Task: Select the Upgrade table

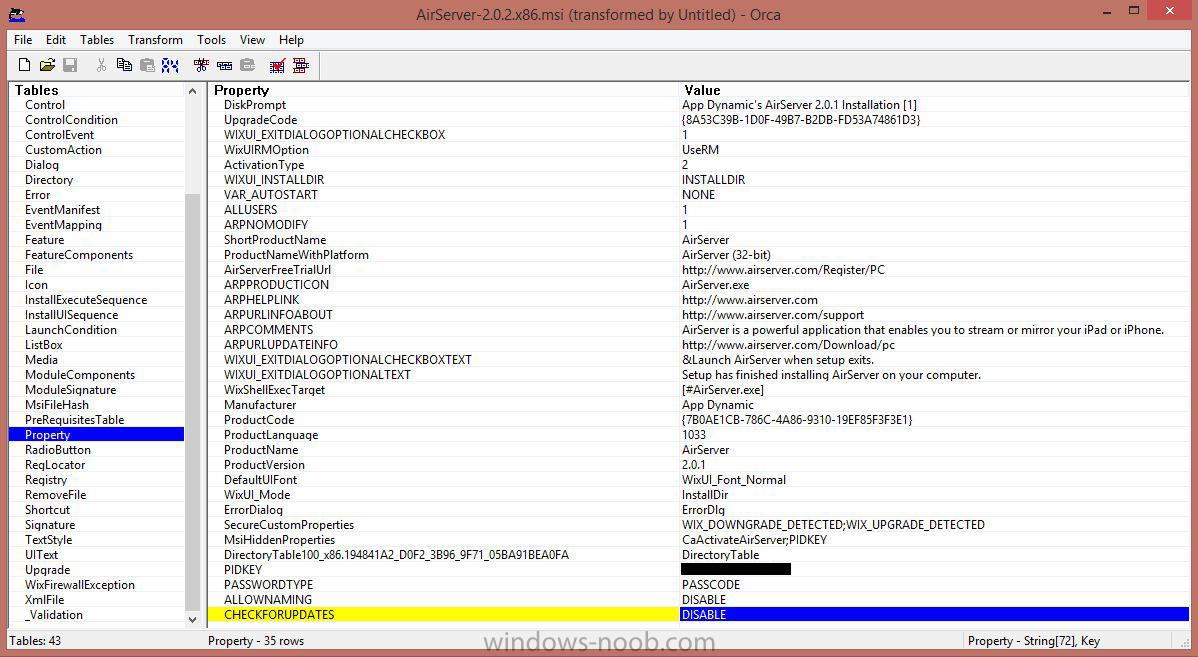Action: coord(47,570)
